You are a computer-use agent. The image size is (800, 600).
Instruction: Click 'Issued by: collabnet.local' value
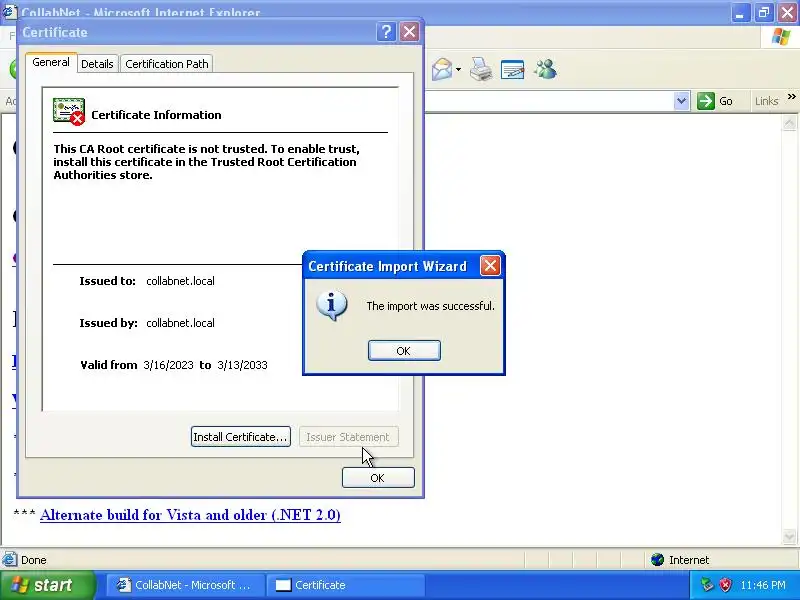point(180,323)
